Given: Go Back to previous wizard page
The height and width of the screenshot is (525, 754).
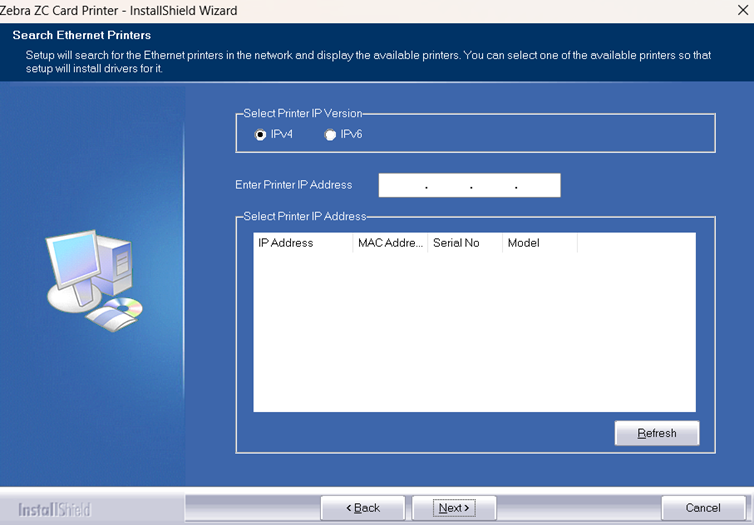Looking at the screenshot, I should pos(363,508).
